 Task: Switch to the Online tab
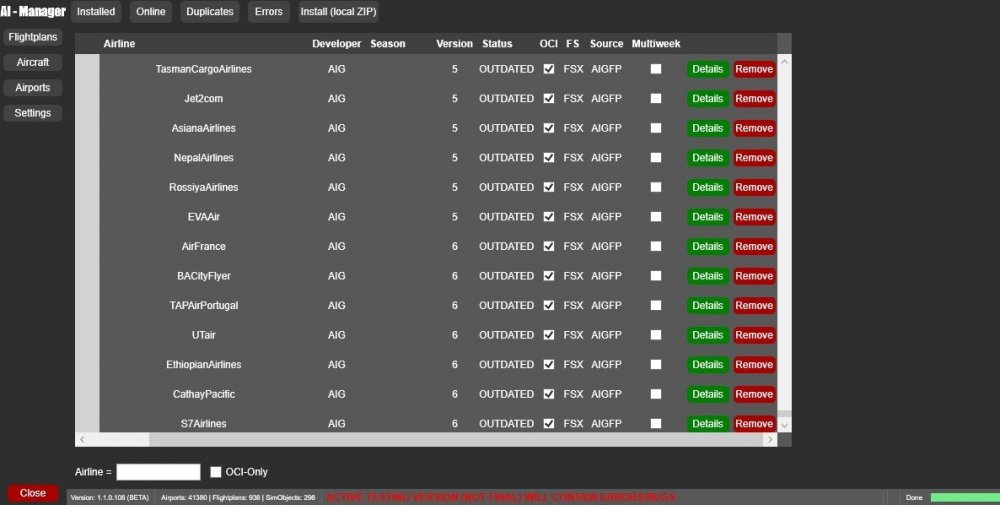tap(151, 12)
